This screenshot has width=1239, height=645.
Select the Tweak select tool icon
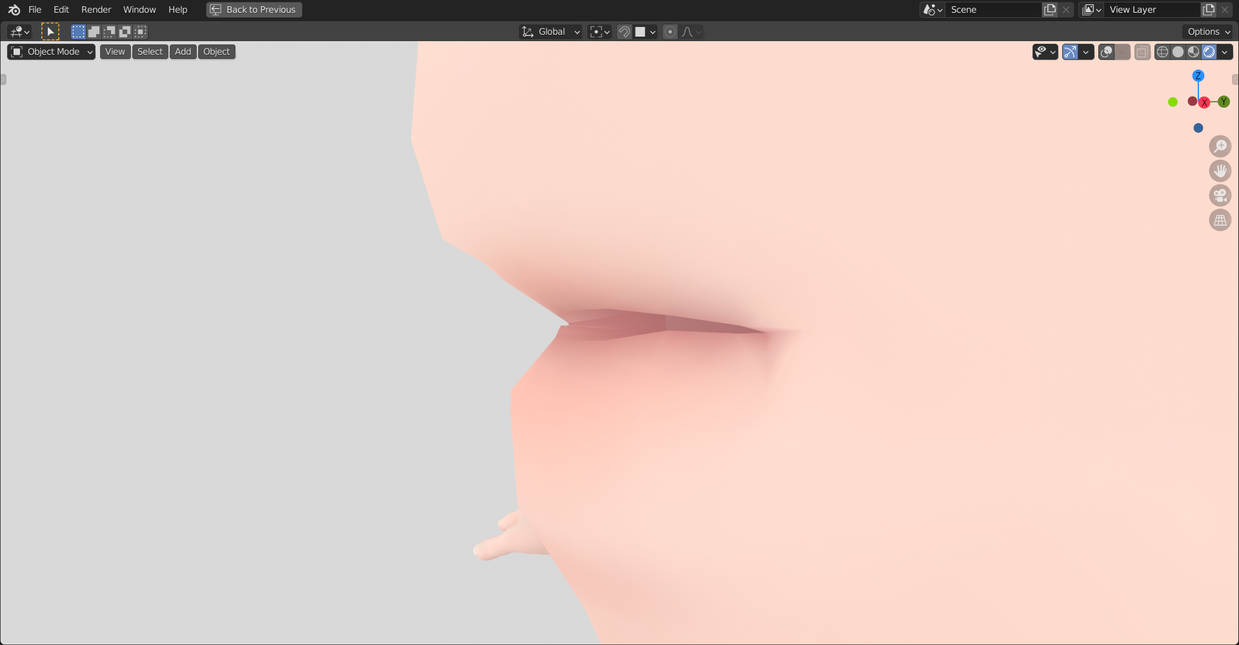pyautogui.click(x=50, y=32)
